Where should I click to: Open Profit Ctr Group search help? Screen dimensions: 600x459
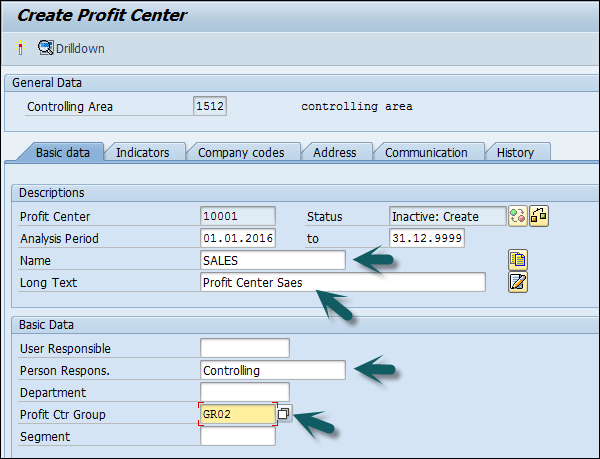coord(284,413)
